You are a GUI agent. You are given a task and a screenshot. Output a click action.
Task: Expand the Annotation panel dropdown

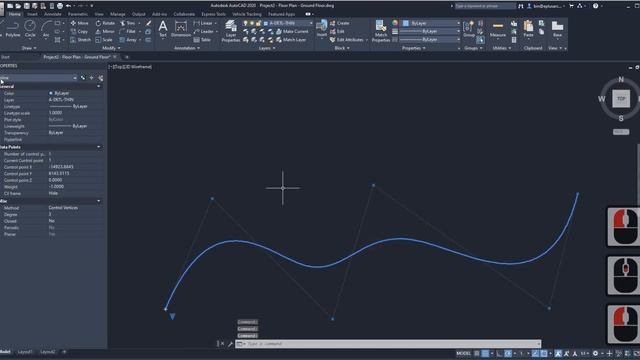187,48
